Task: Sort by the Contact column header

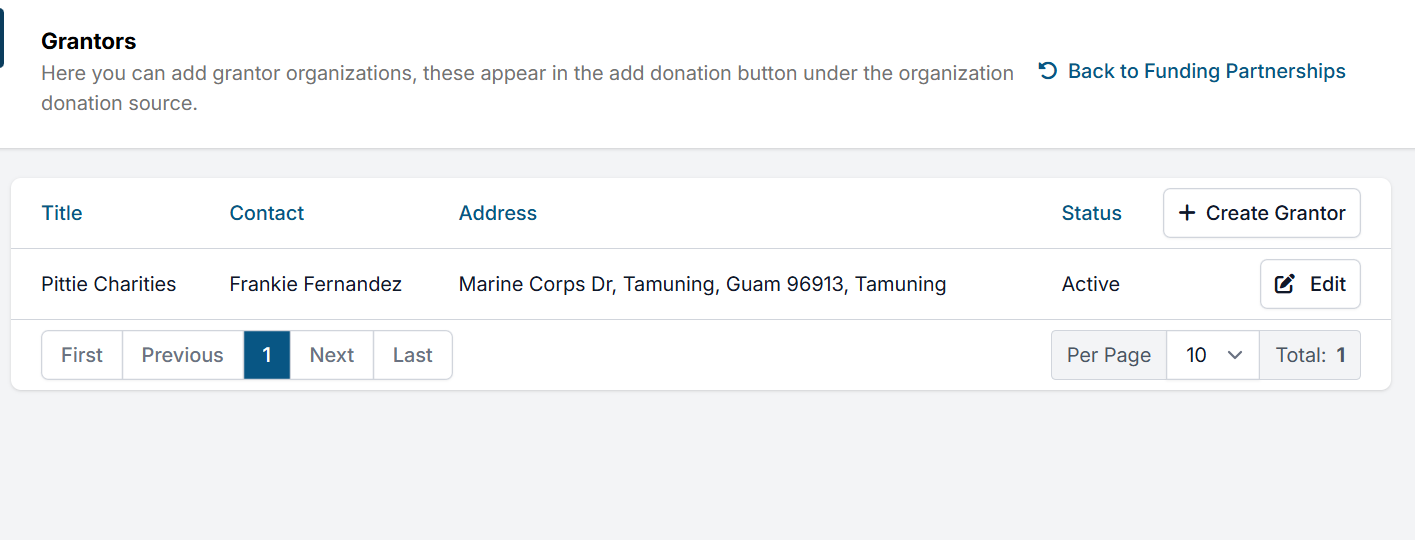Action: (x=267, y=213)
